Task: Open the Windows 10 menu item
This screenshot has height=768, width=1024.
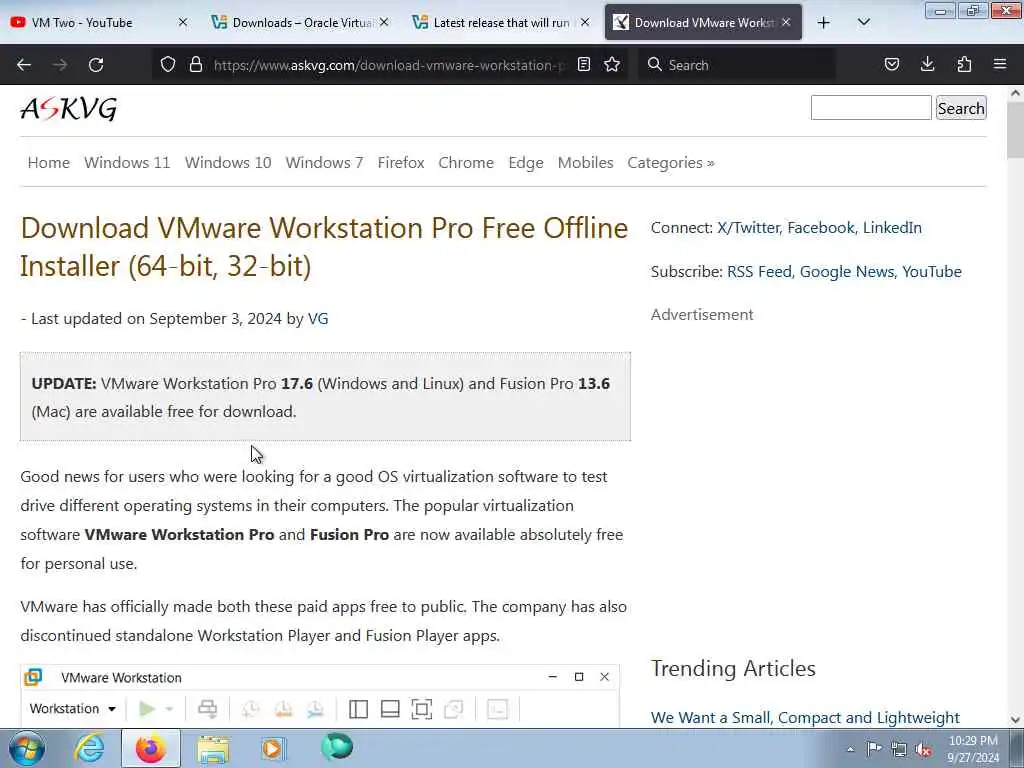Action: (228, 163)
